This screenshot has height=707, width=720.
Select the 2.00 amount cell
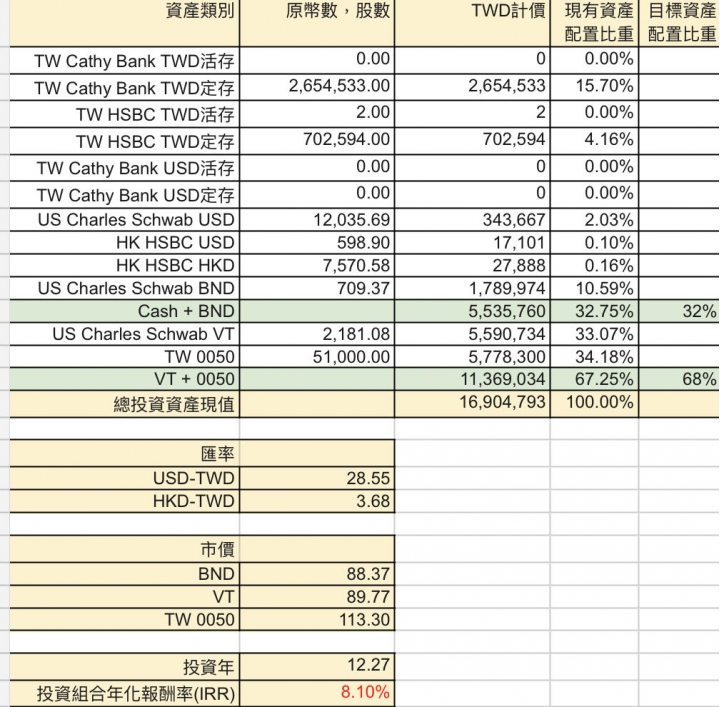point(317,114)
